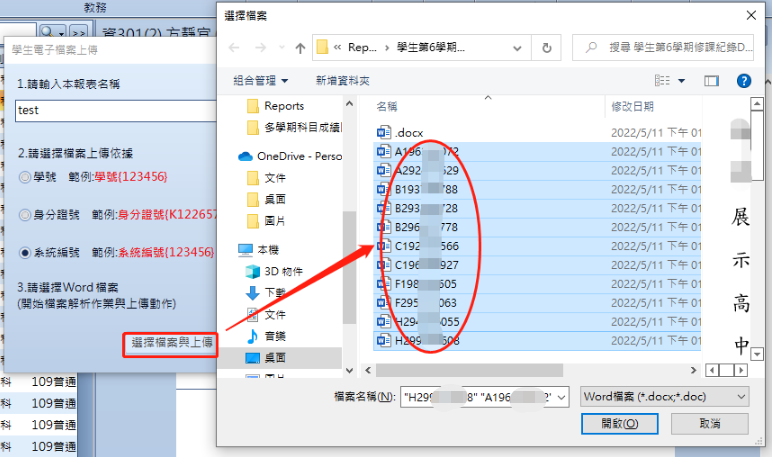Open the 下載 downloads folder
Viewport: 773px width, 457px height.
pyautogui.click(x=266, y=293)
